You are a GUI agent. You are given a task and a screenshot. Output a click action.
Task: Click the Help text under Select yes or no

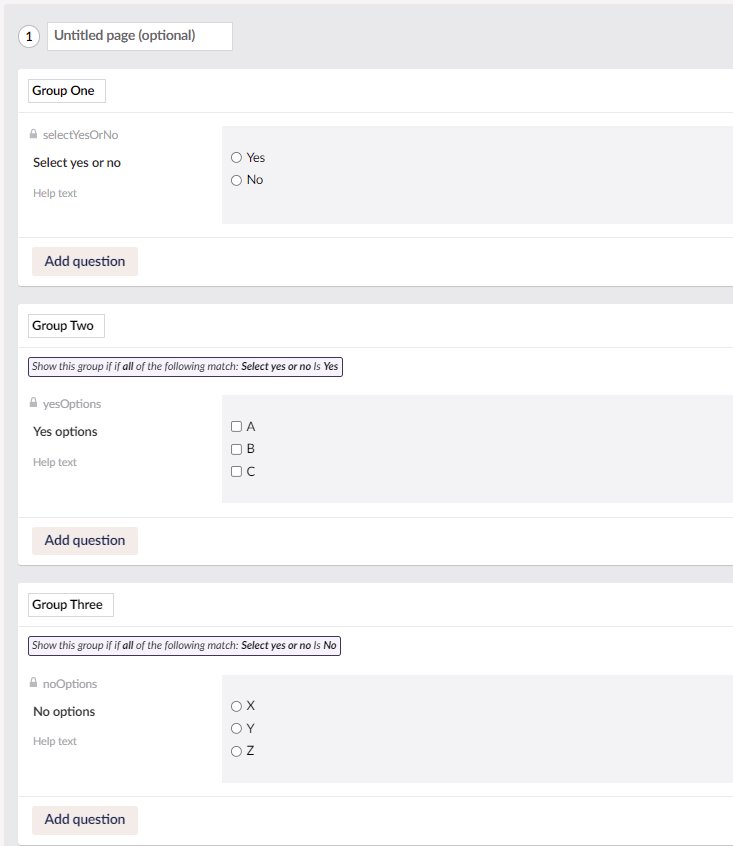click(55, 193)
